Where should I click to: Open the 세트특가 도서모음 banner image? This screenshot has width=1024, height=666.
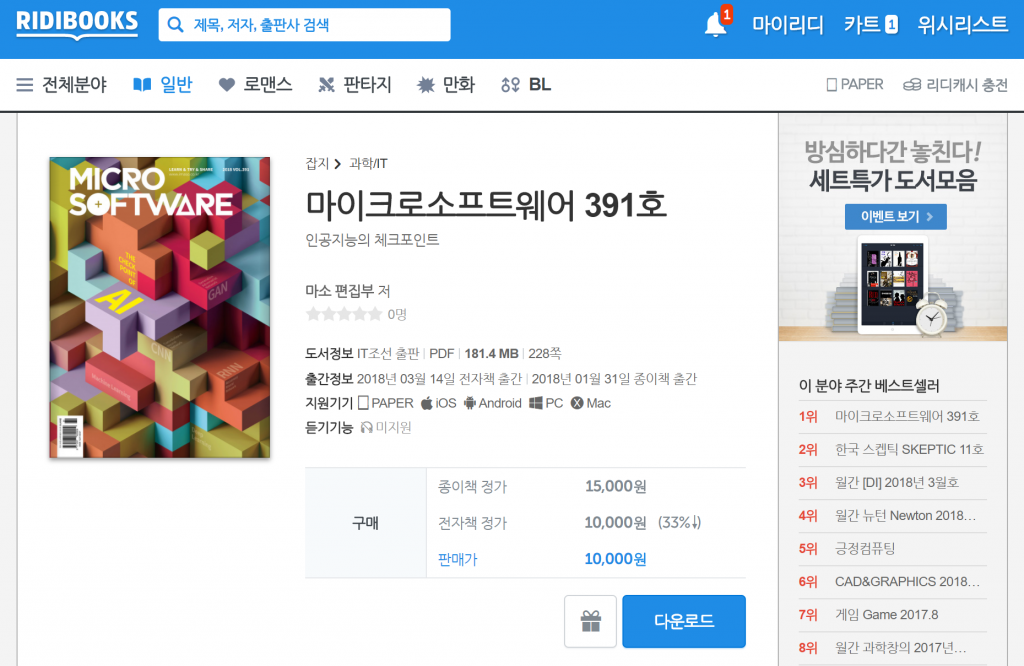[893, 227]
